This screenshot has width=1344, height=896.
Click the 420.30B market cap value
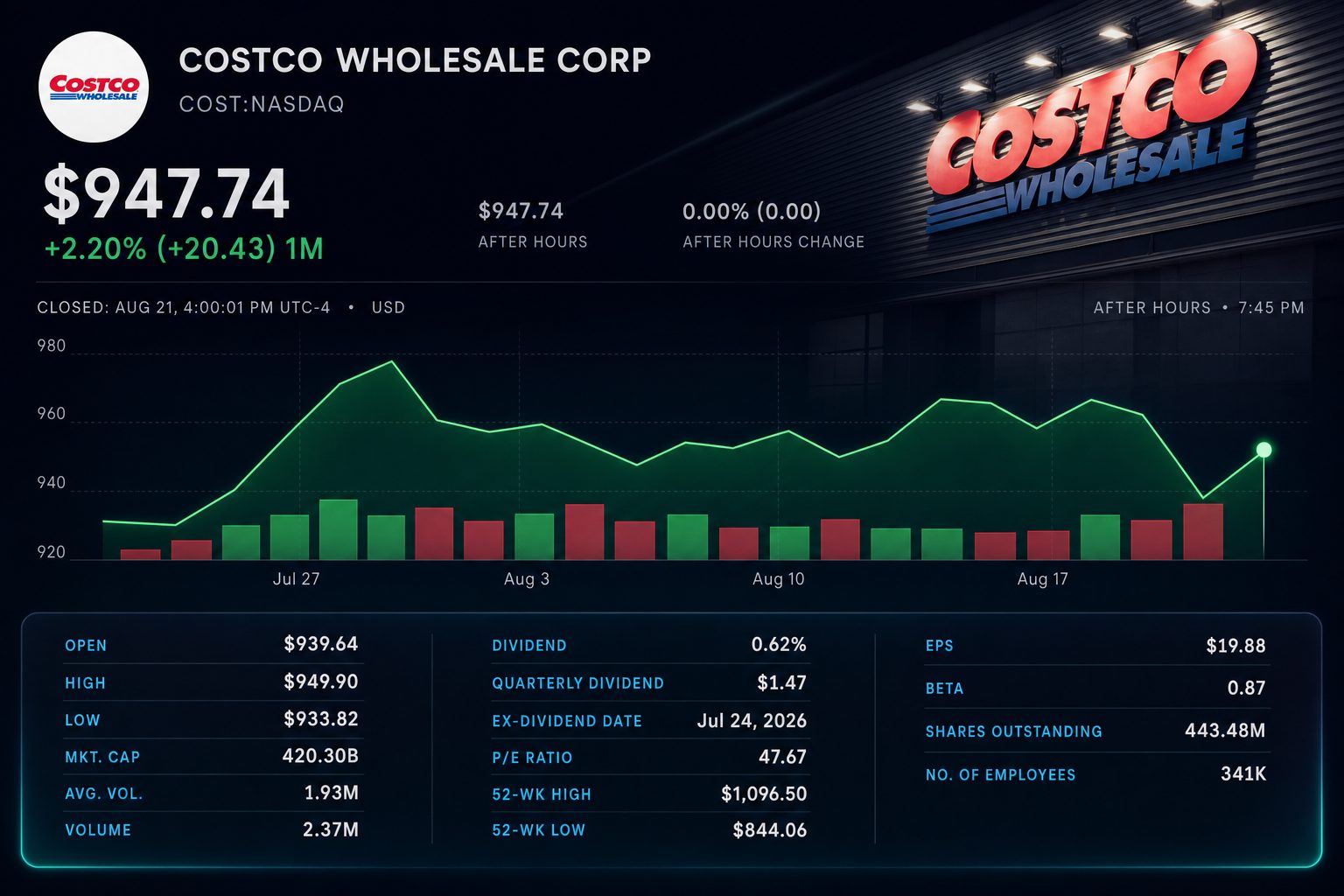(x=320, y=756)
